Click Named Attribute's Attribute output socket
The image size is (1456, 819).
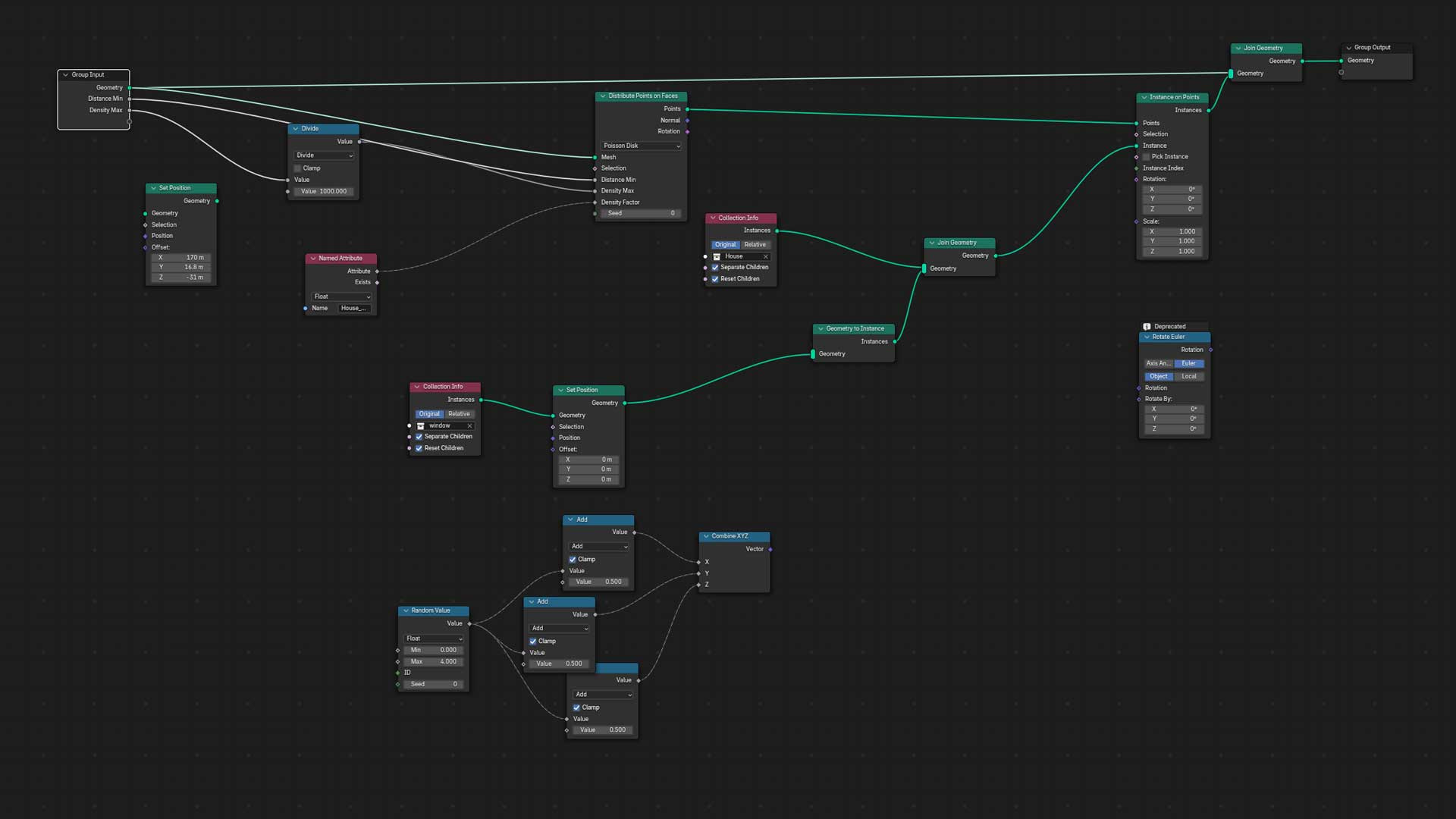pyautogui.click(x=377, y=271)
